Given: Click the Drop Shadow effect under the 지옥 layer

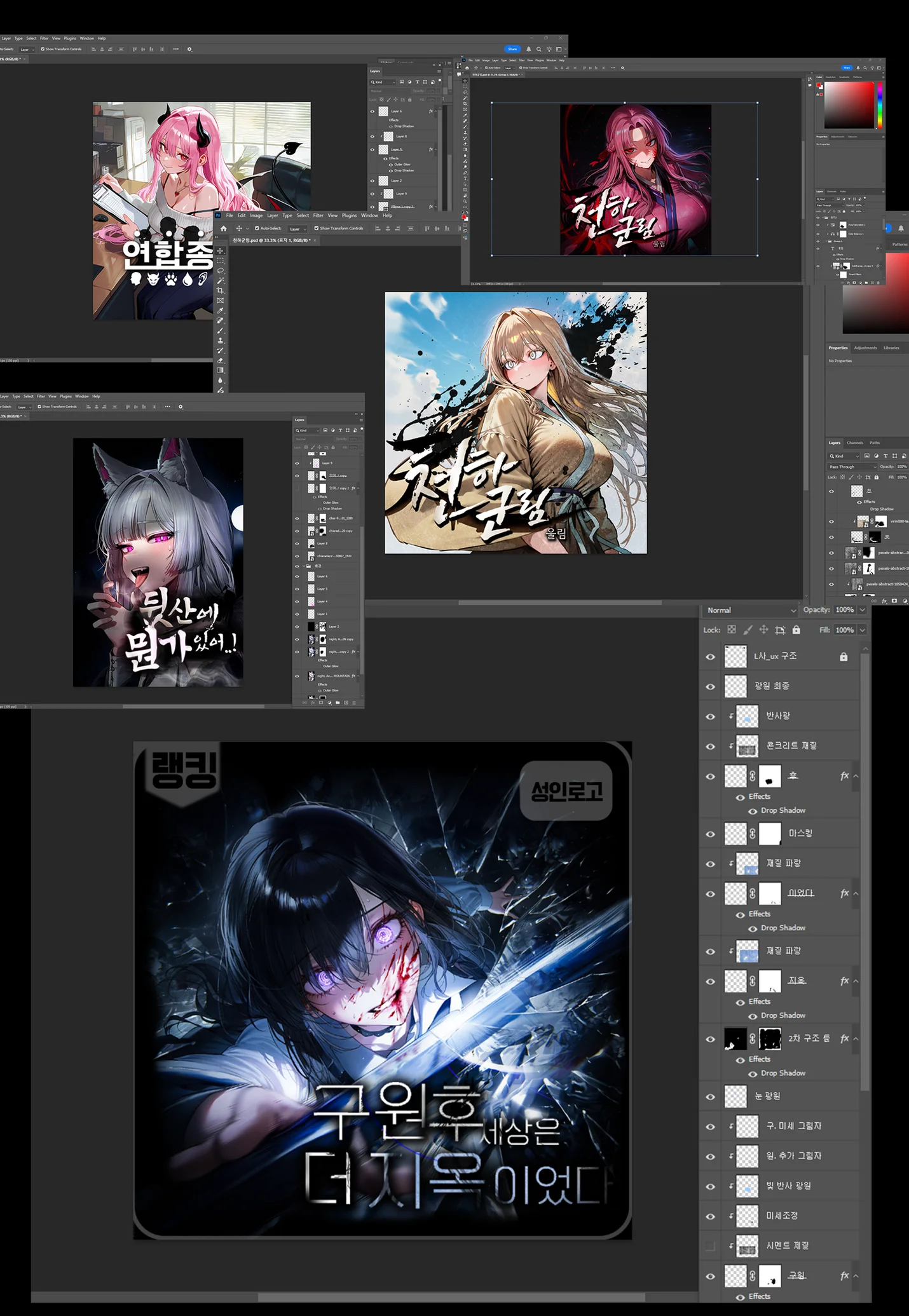Looking at the screenshot, I should tap(783, 1015).
